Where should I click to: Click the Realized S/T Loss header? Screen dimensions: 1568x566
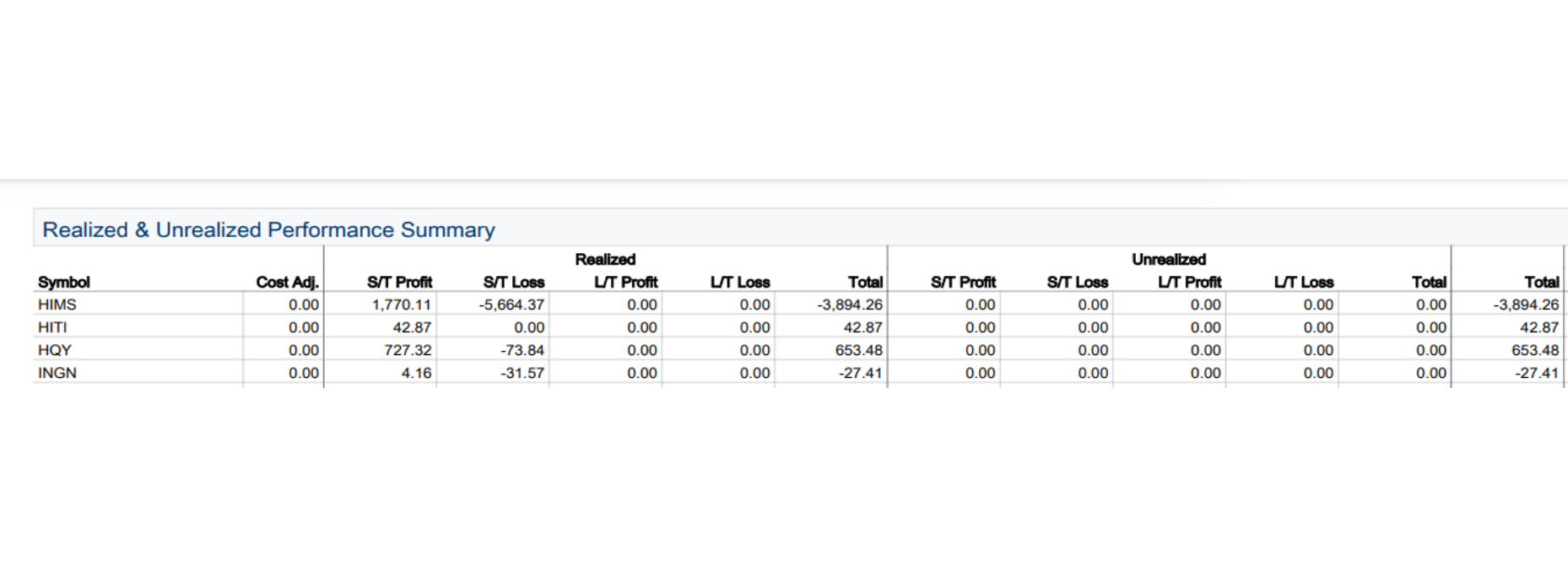coord(514,282)
